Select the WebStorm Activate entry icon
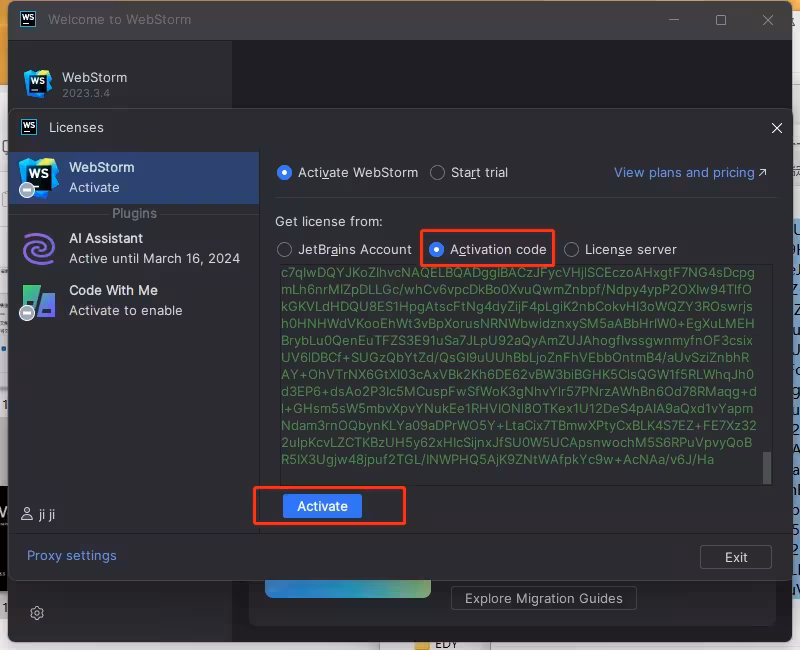This screenshot has height=650, width=800. point(37,178)
